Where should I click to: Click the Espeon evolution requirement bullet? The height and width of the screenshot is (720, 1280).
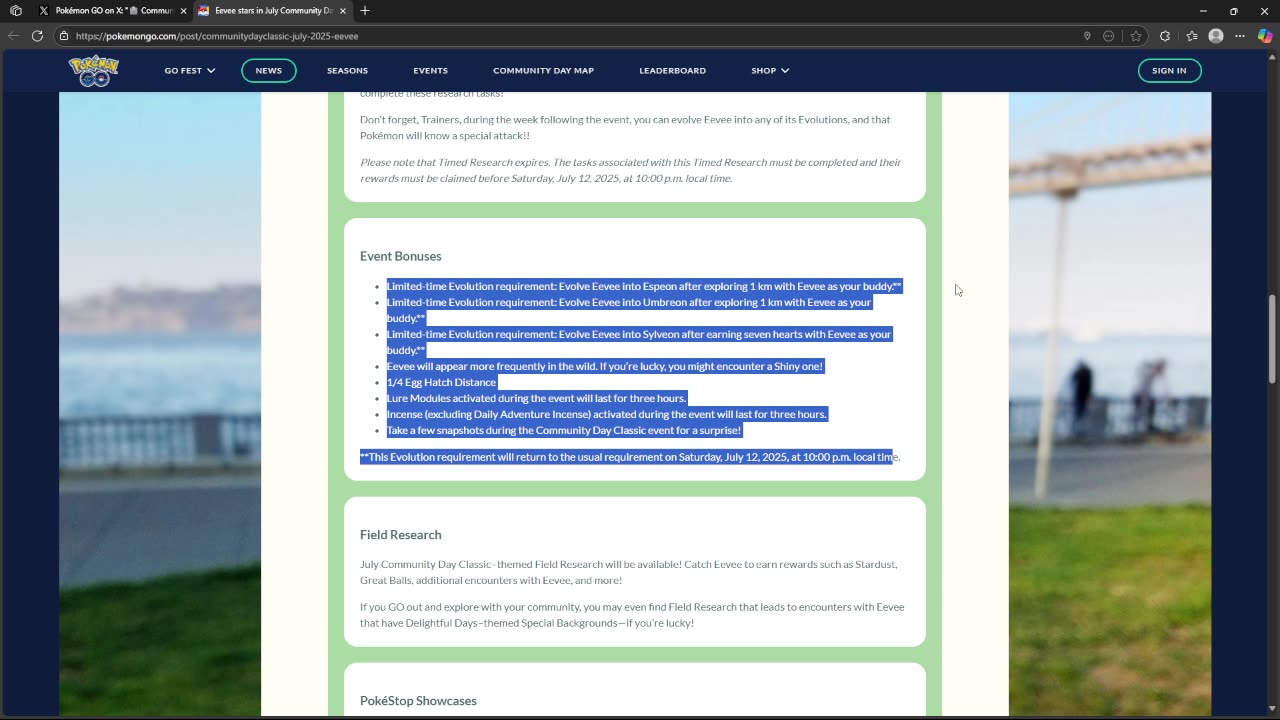point(644,286)
